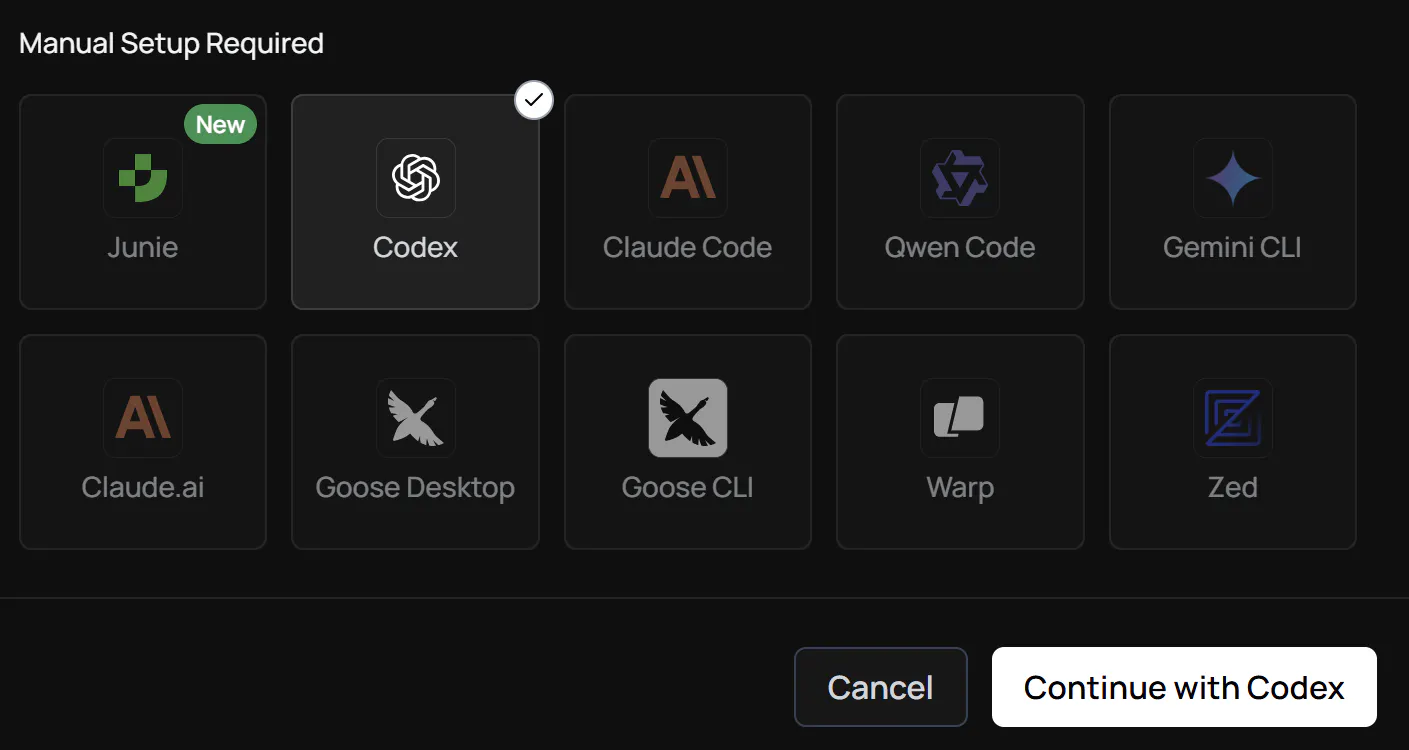Click the Junie logo icon
The image size is (1409, 750).
pos(143,178)
